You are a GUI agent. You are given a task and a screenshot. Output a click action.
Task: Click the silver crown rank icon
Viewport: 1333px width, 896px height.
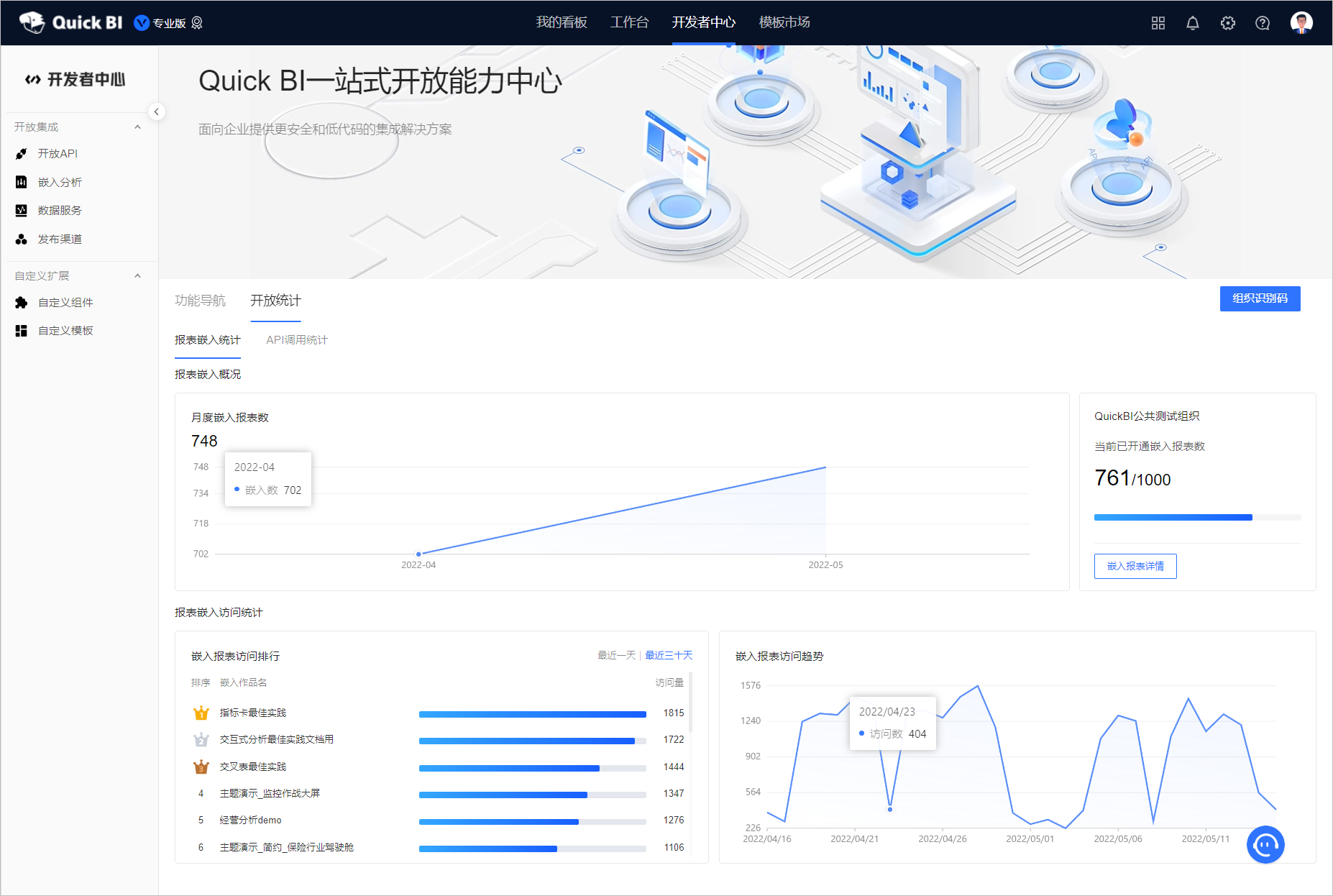pos(201,739)
